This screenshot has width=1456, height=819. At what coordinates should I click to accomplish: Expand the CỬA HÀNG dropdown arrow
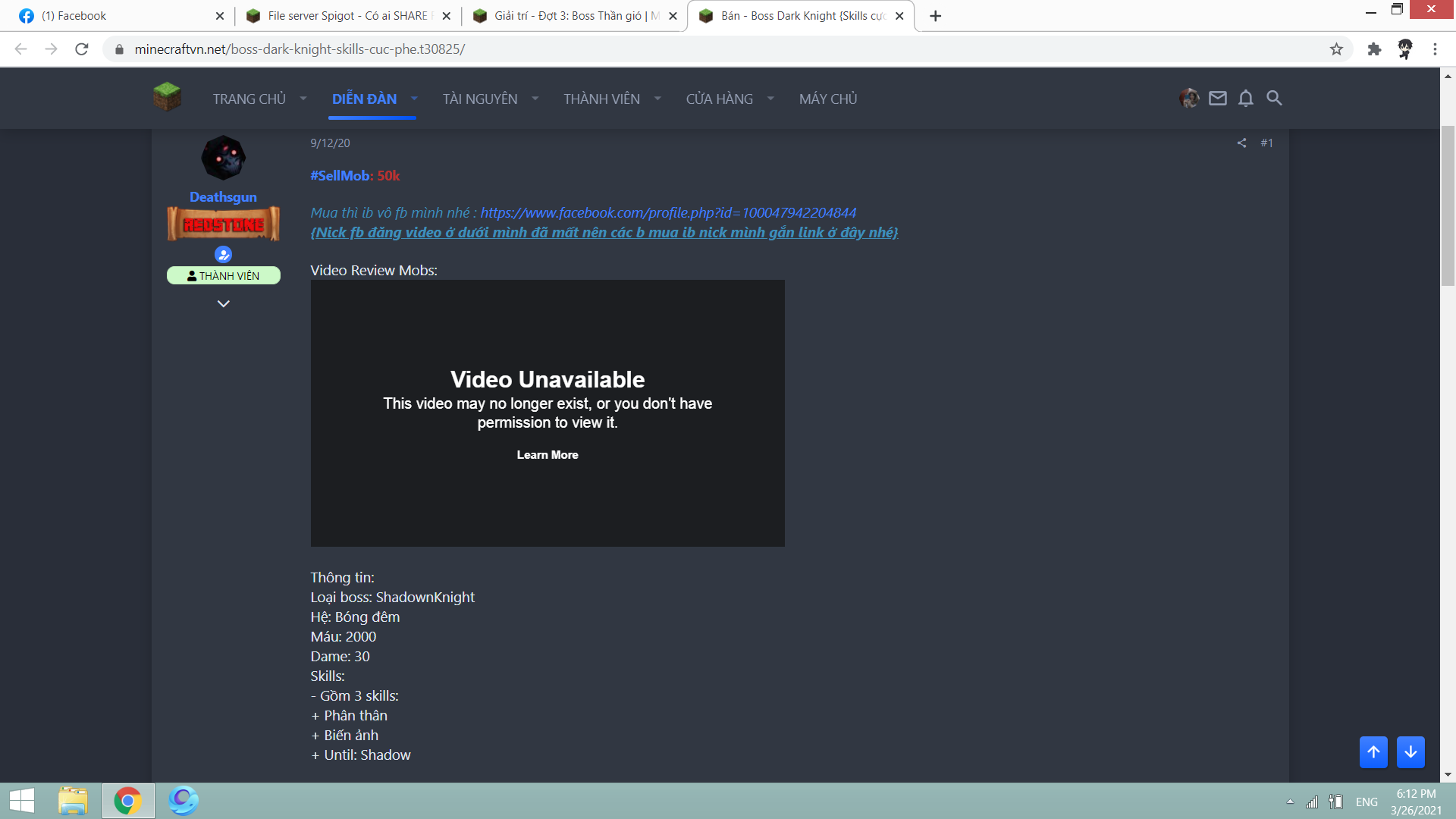tap(770, 99)
